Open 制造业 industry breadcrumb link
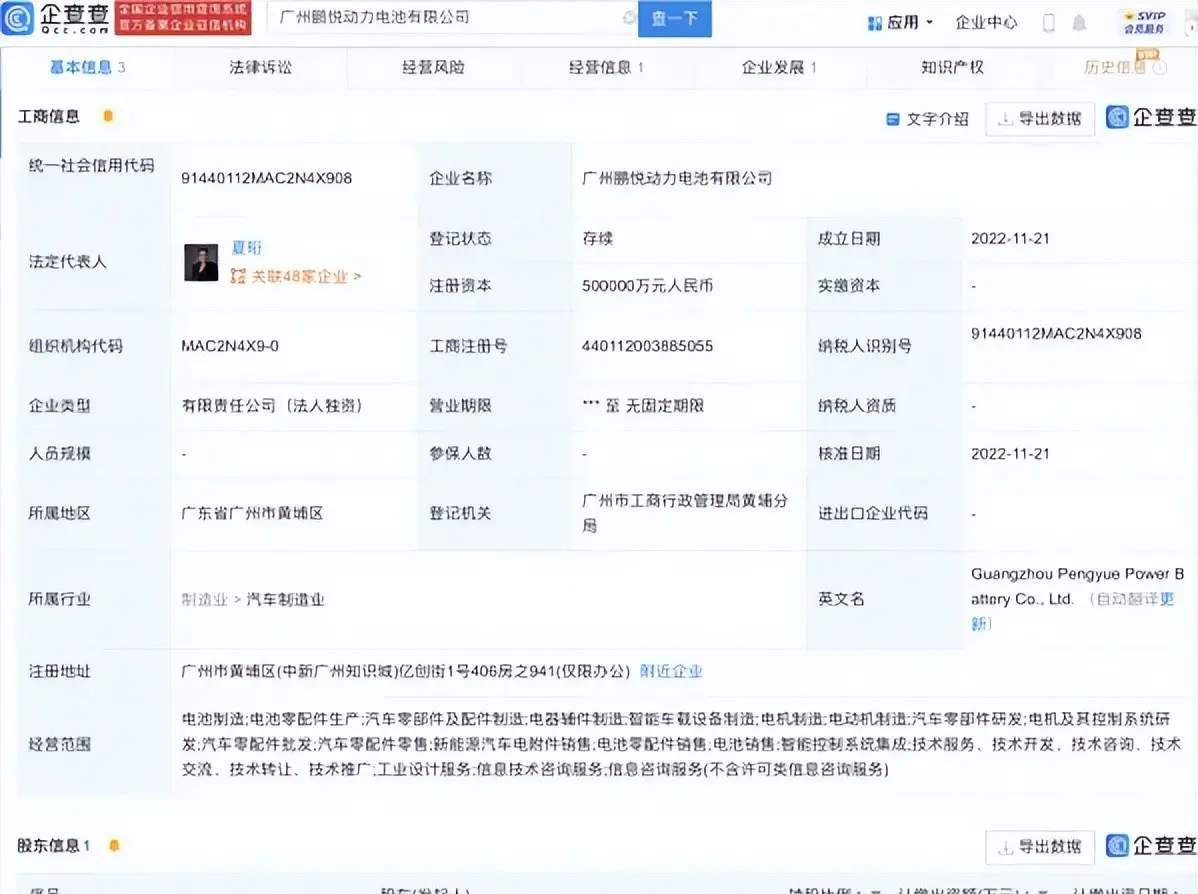Screen dimensions: 1198x894 pyautogui.click(x=204, y=600)
